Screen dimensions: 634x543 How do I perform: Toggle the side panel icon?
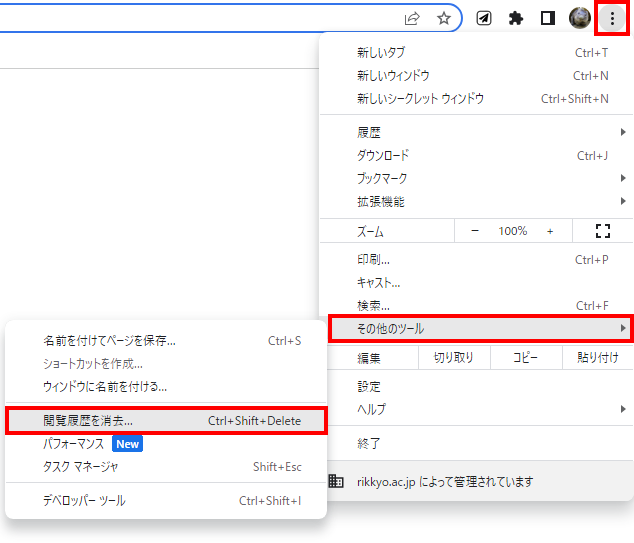point(548,18)
